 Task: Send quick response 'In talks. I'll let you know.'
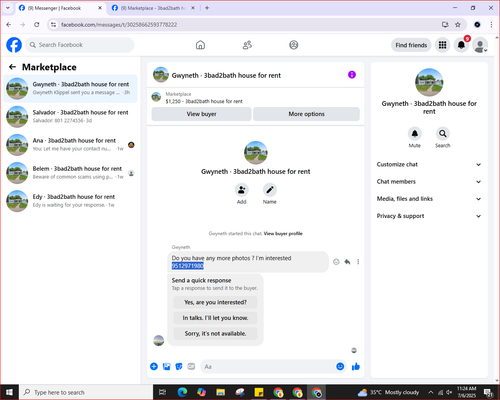pos(215,318)
